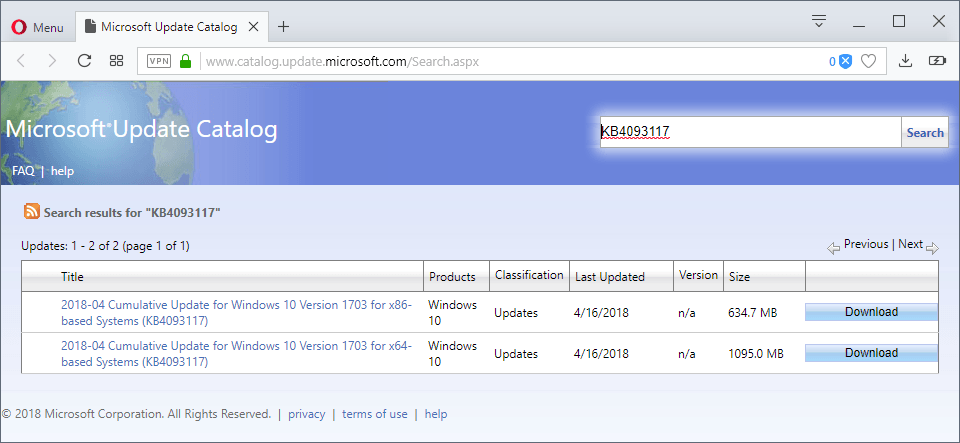Open the x64-based Systems update link
The image size is (960, 443).
coord(236,354)
